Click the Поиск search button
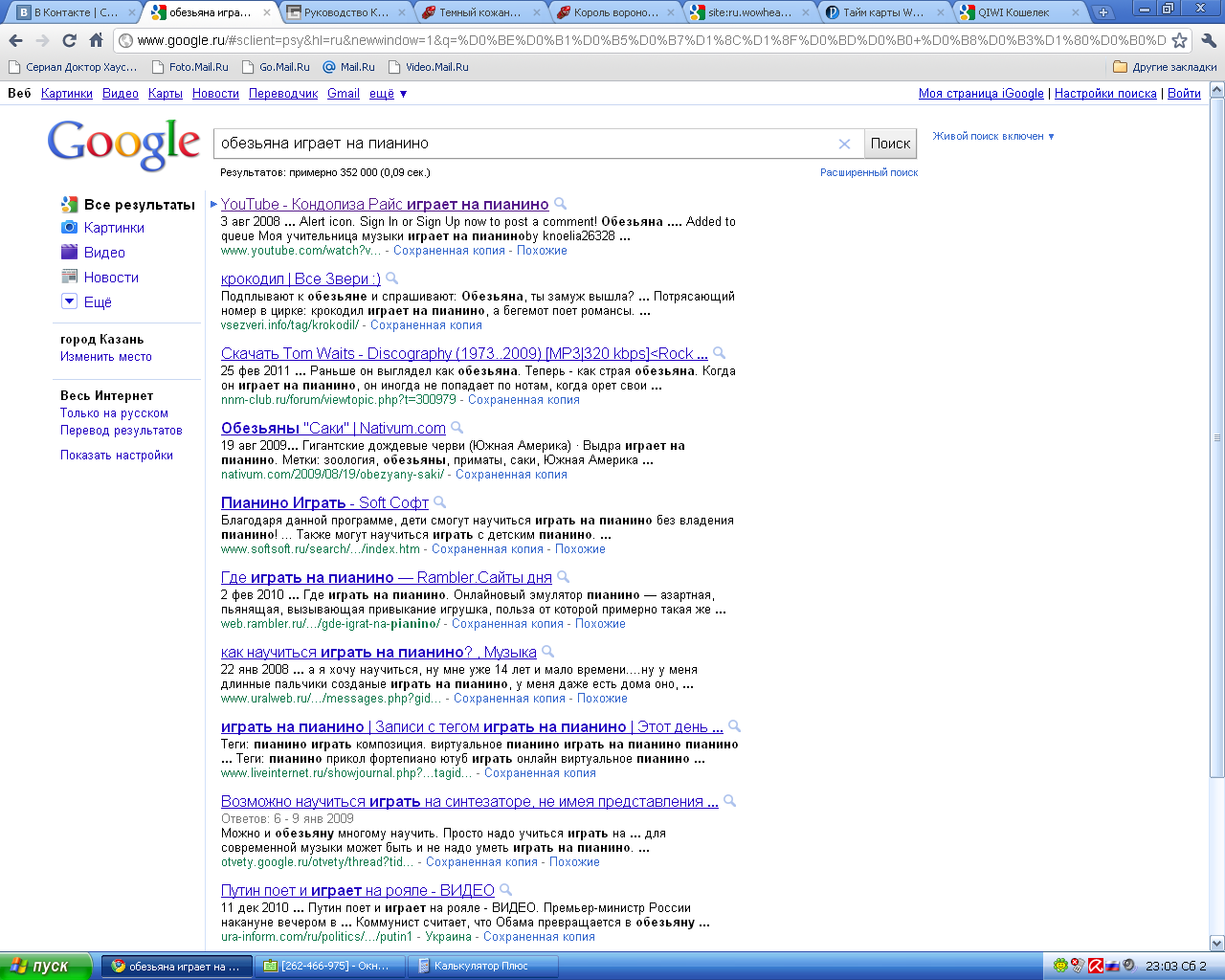 click(890, 144)
